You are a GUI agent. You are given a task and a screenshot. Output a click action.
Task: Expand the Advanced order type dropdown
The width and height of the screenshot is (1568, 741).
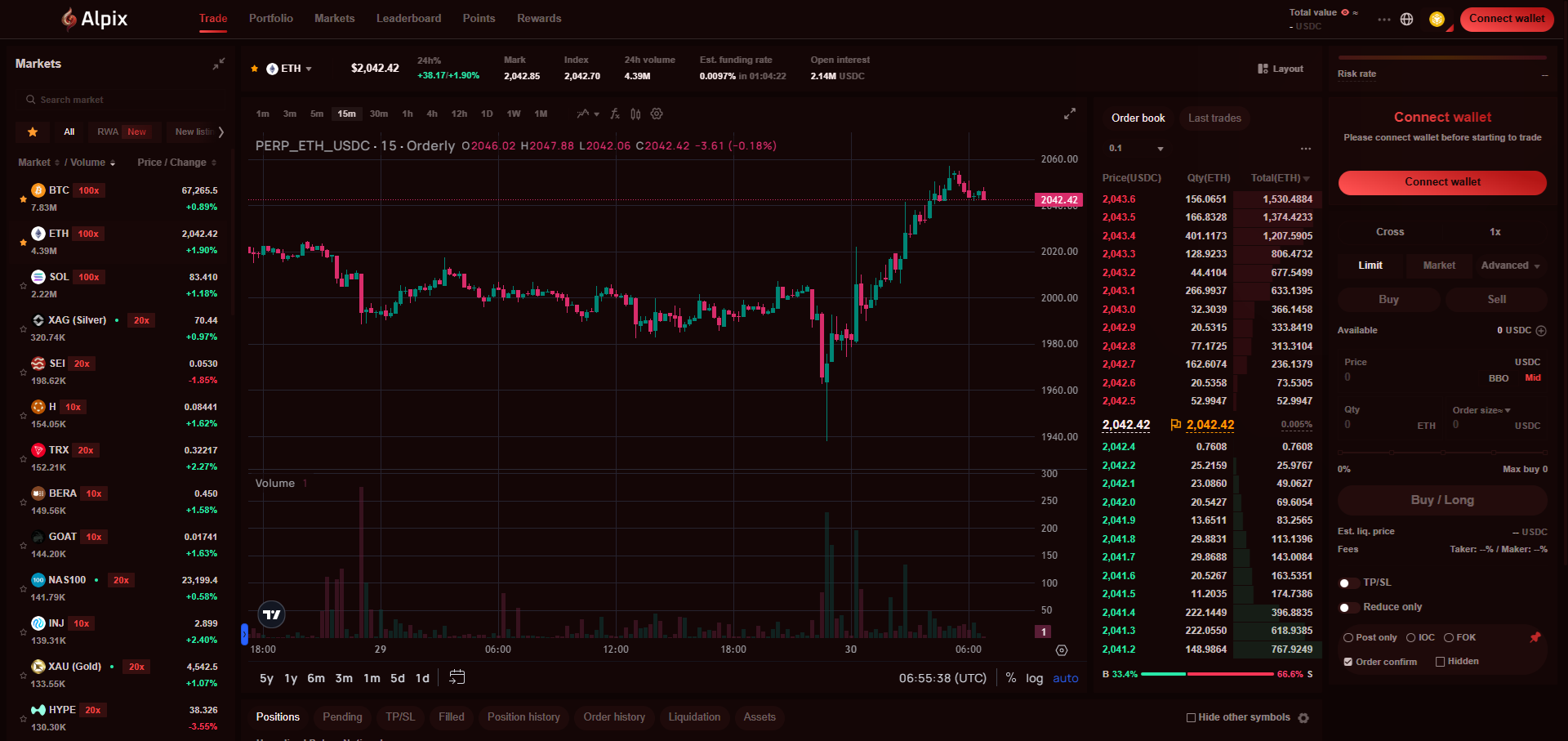1509,266
